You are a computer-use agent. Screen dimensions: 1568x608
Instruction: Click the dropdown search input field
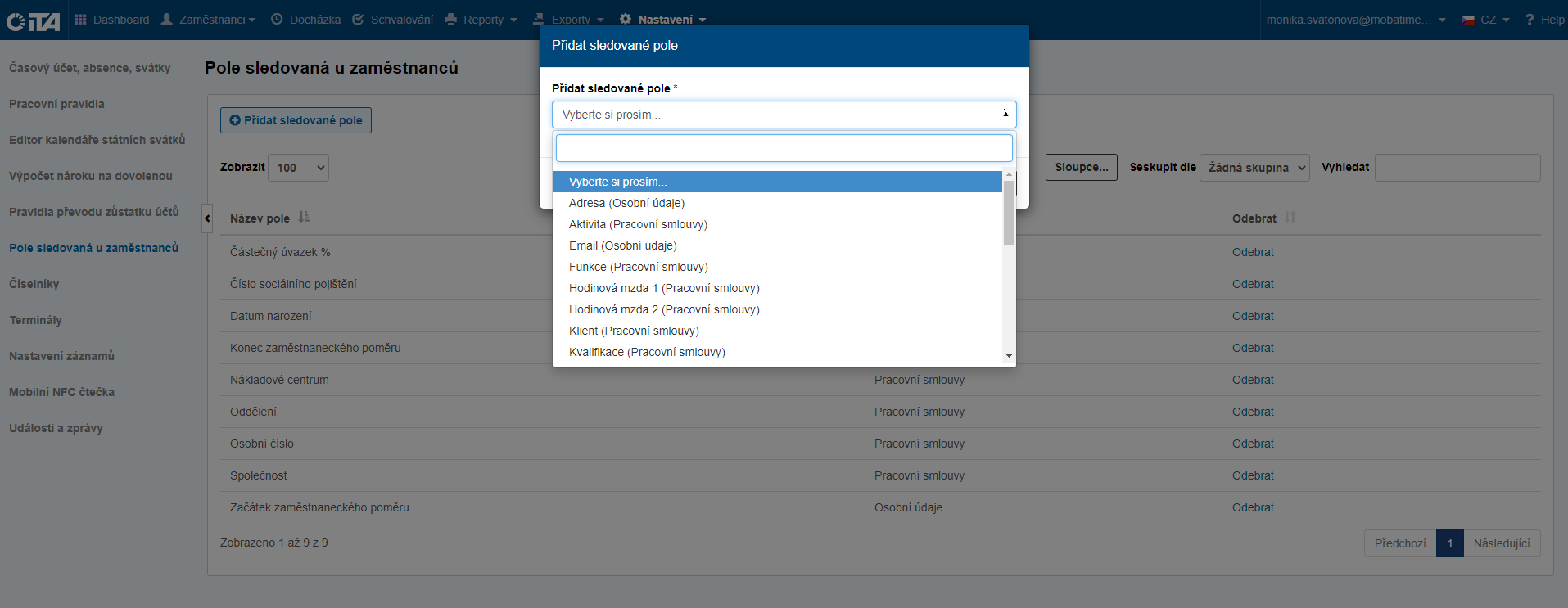click(784, 148)
